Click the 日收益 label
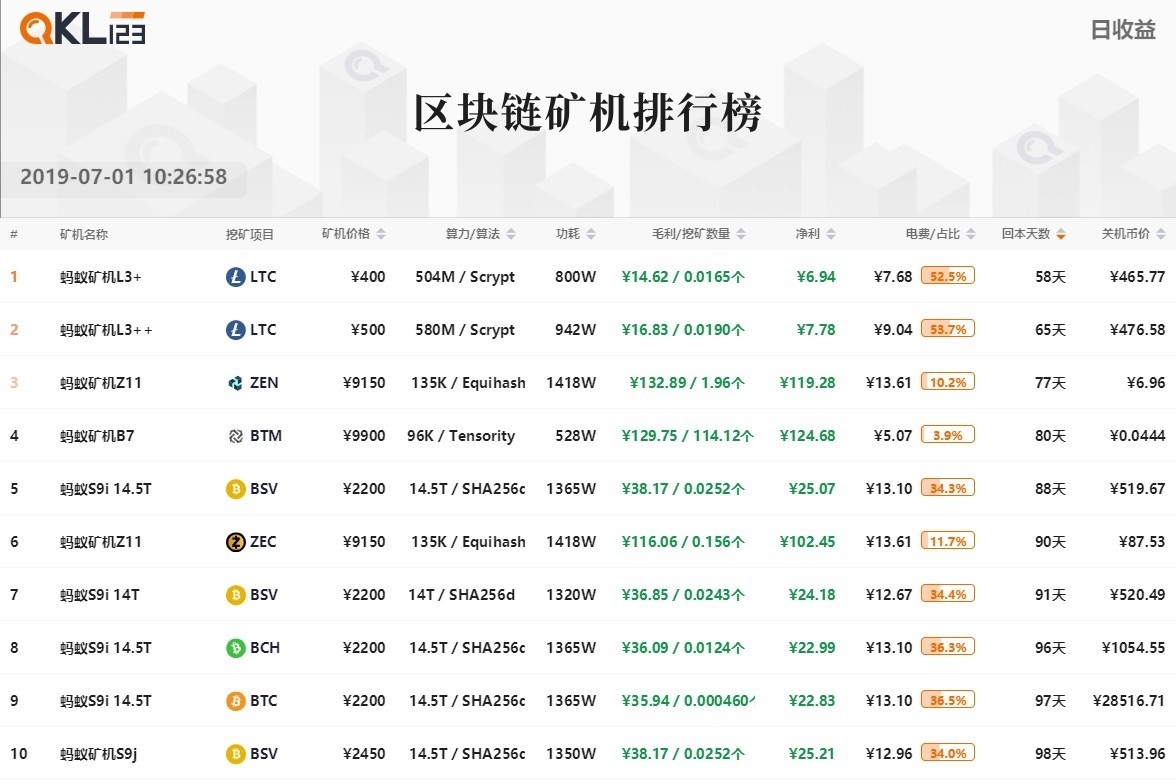Screen dimensions: 1176x780 pos(1123,29)
